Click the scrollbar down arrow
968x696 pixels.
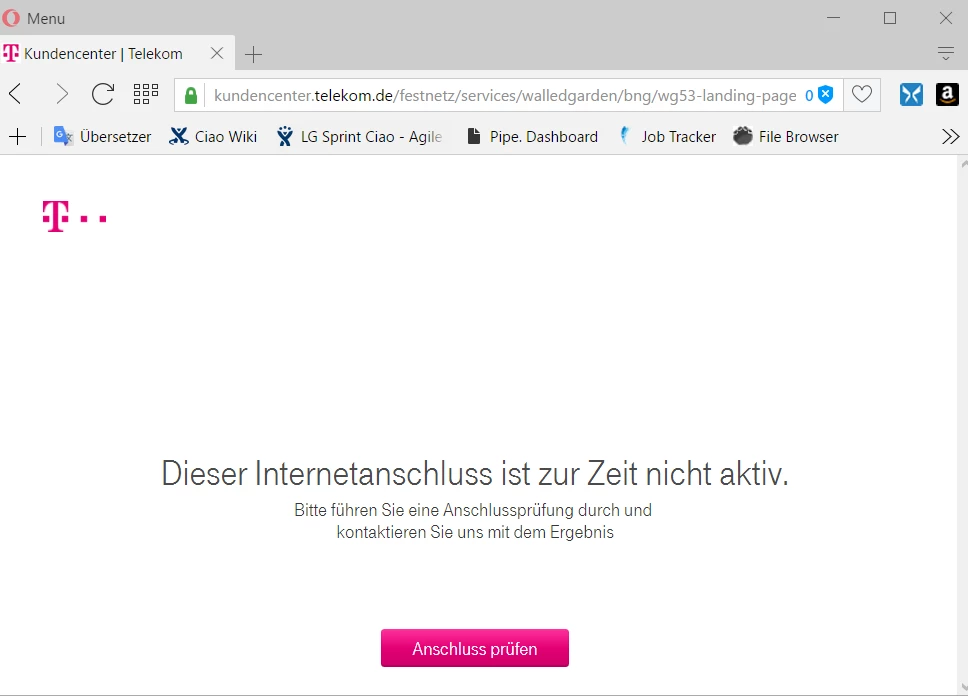(964, 687)
